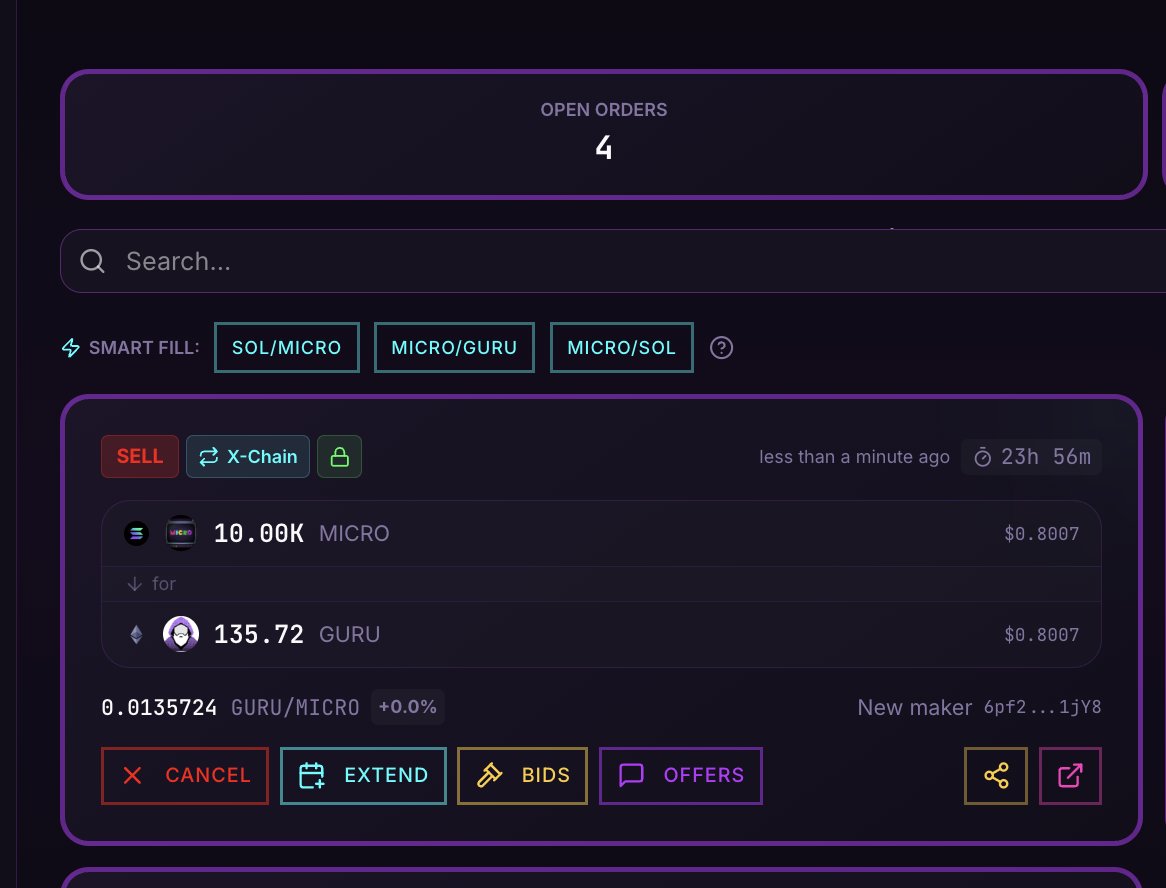Select the SOL/MICRO smart fill chip
Image resolution: width=1166 pixels, height=888 pixels.
point(286,347)
